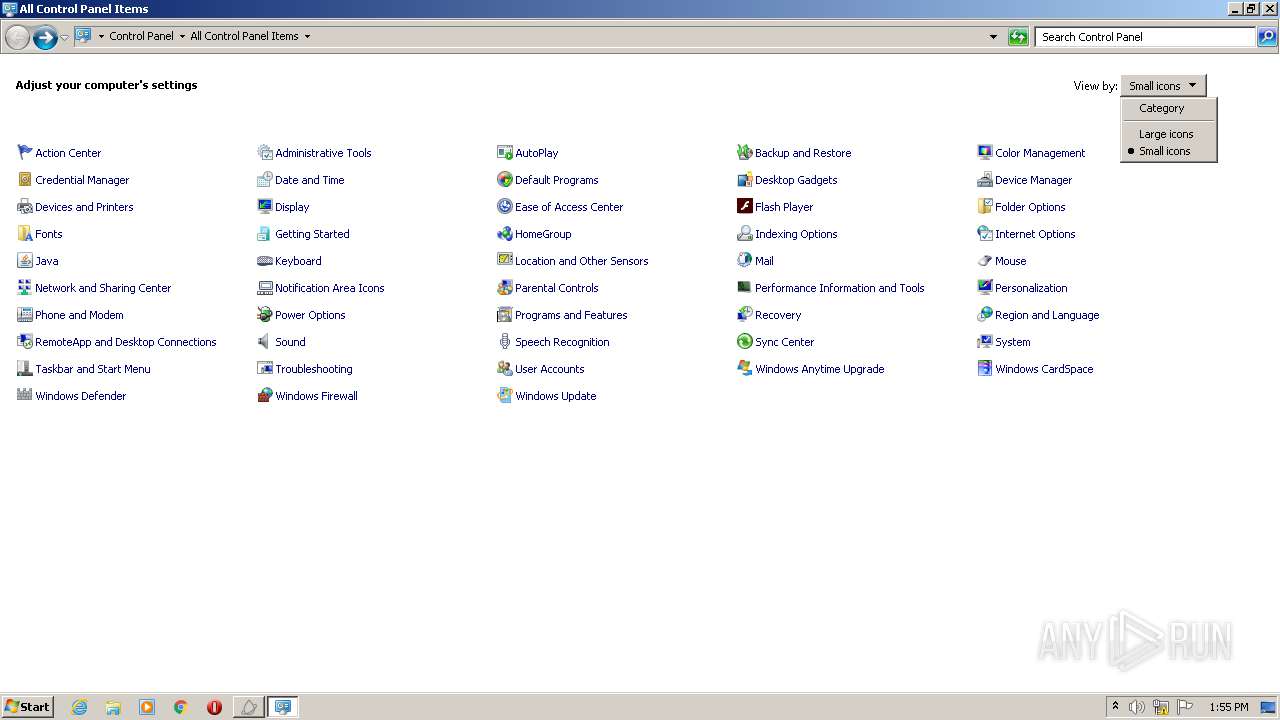Click the Mouse icon
The image size is (1280, 720).
(x=985, y=261)
